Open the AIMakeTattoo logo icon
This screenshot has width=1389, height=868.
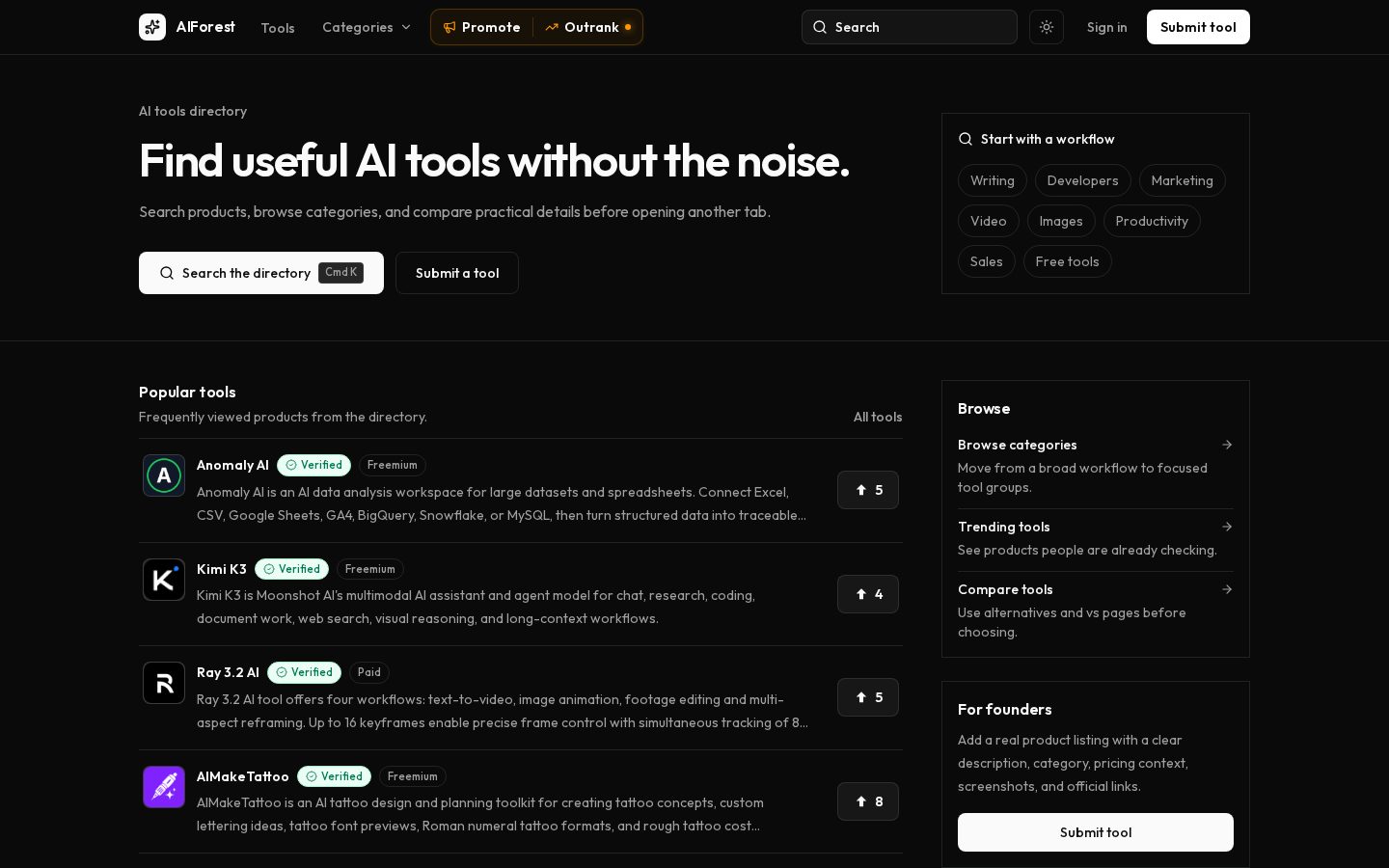164,787
